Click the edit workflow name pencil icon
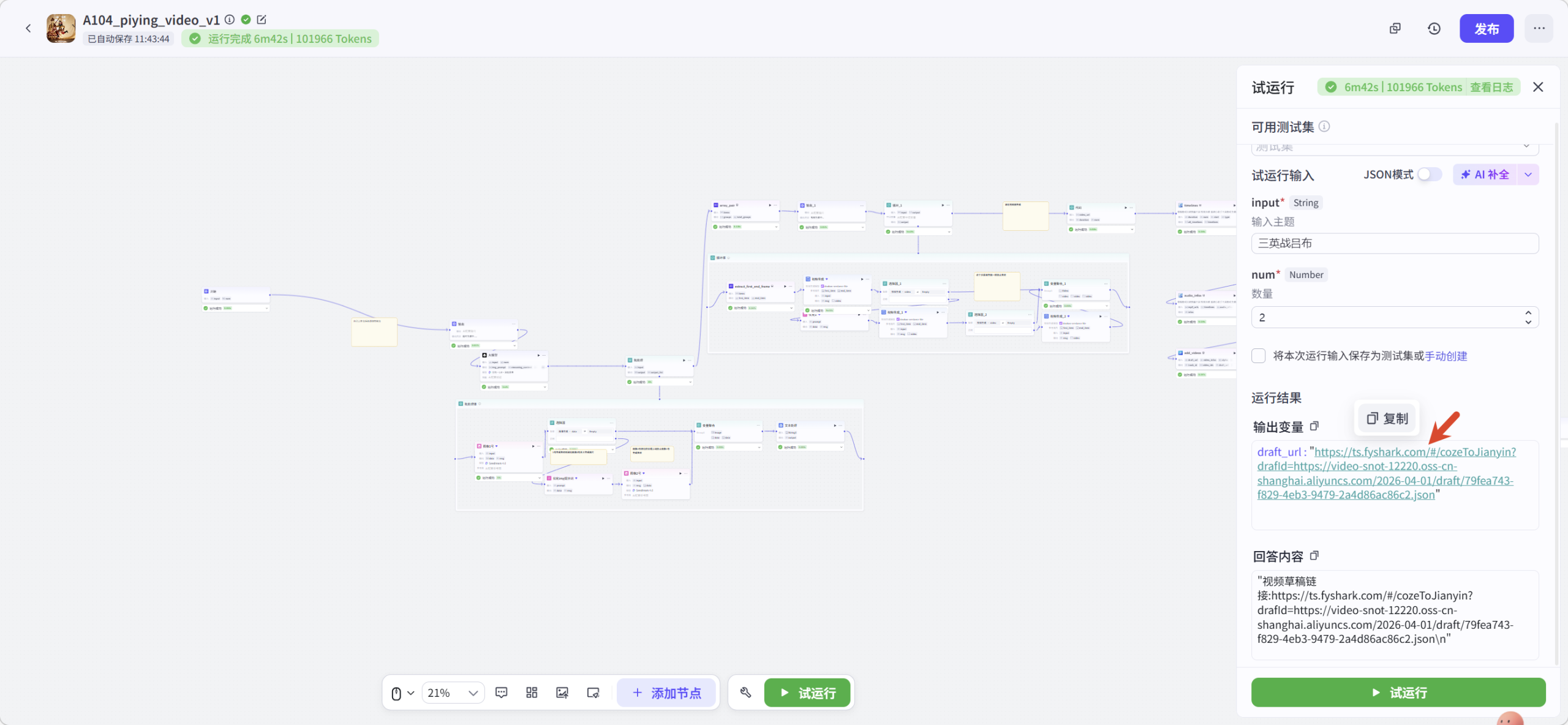 point(262,20)
